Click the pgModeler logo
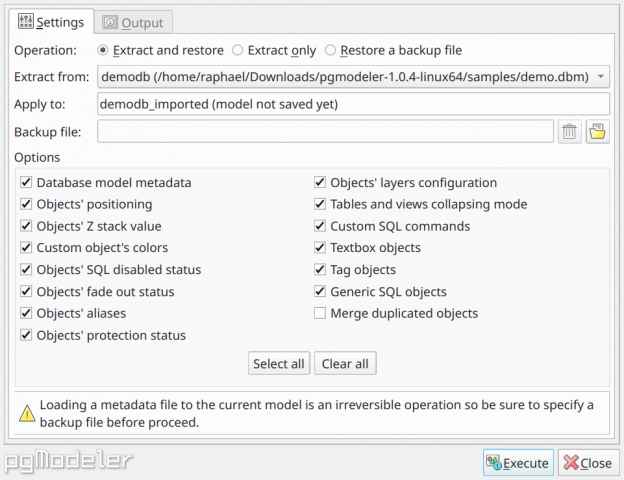Viewport: 624px width, 480px height. coord(68,461)
